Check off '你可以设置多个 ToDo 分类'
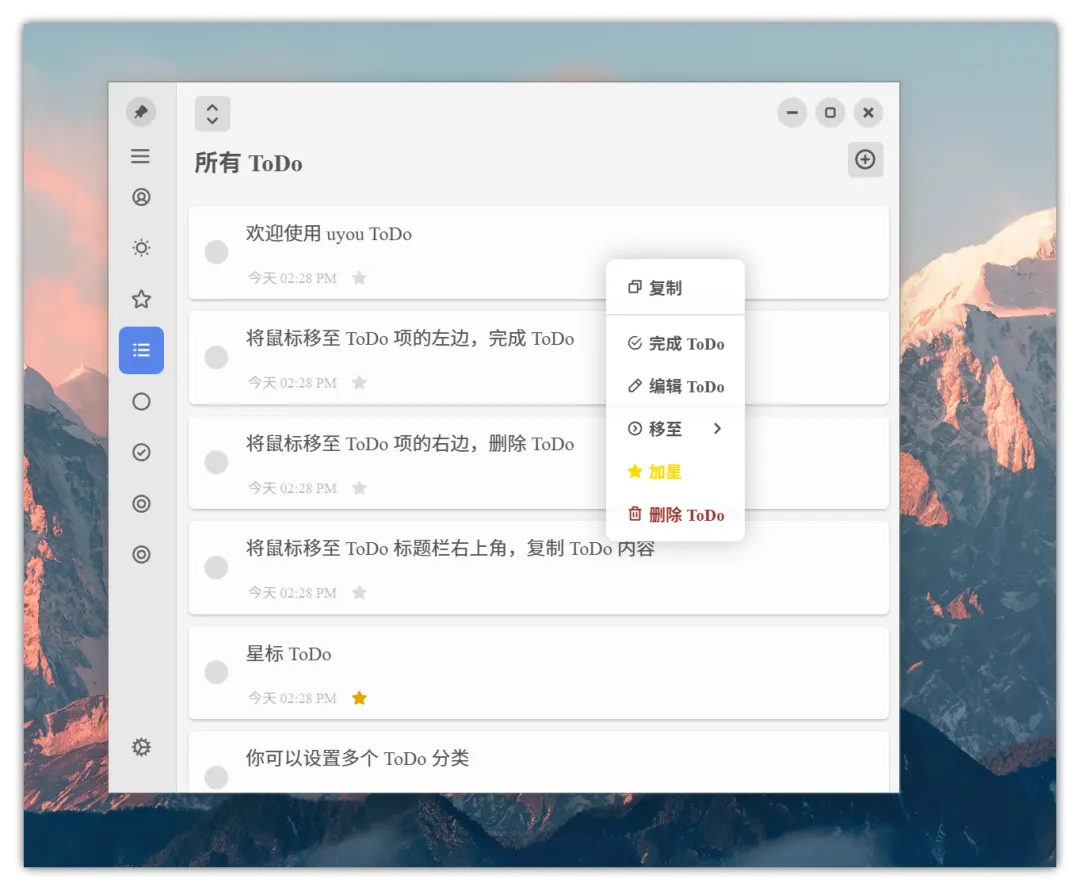 216,777
